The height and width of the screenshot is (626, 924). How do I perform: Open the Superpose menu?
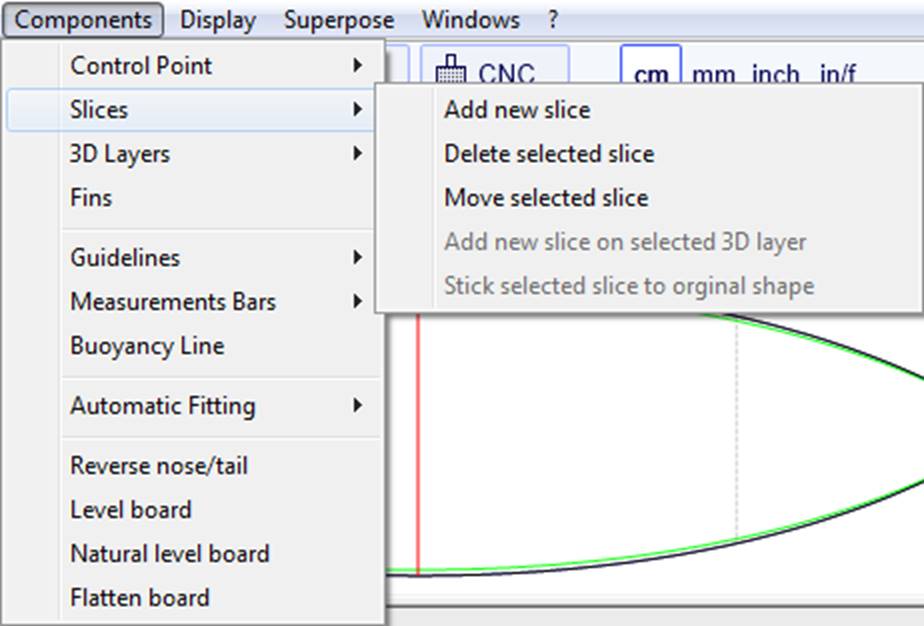pos(339,20)
